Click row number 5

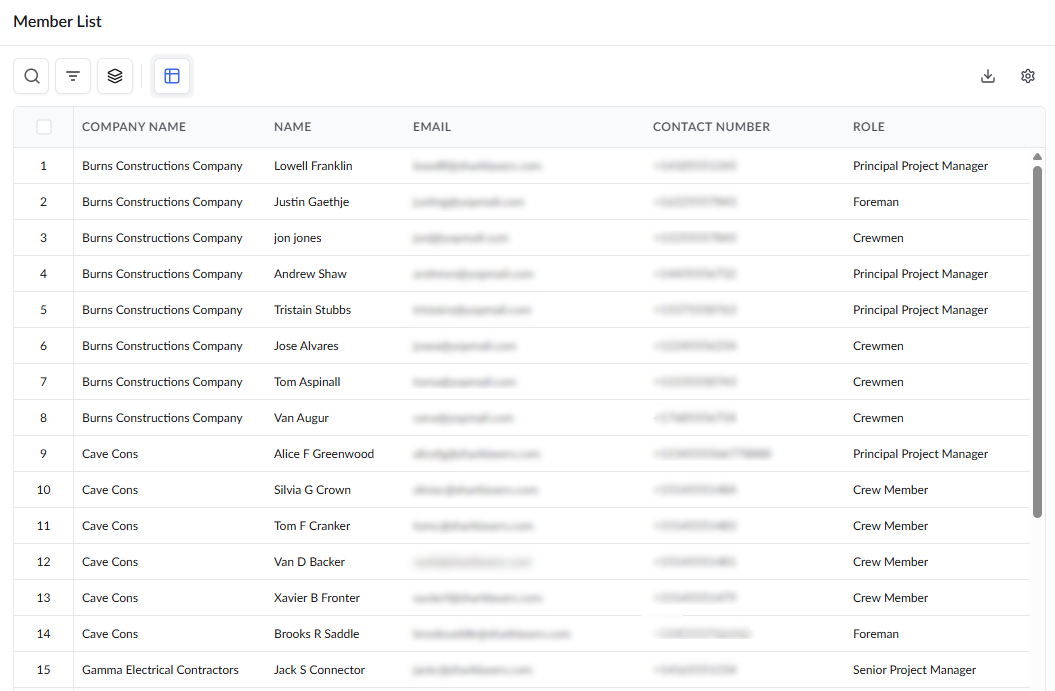(x=44, y=310)
